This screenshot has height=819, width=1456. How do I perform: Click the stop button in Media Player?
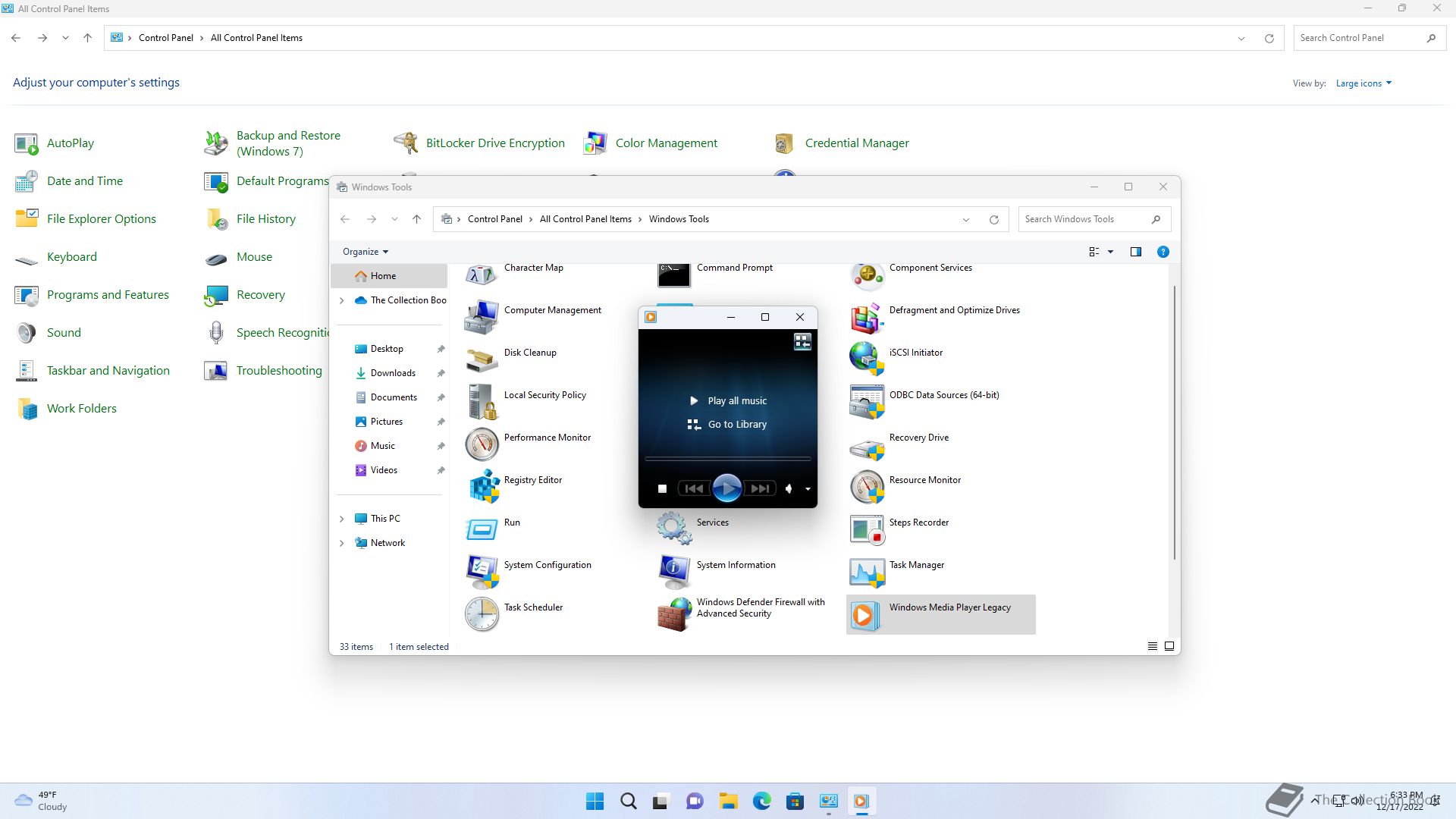point(662,489)
